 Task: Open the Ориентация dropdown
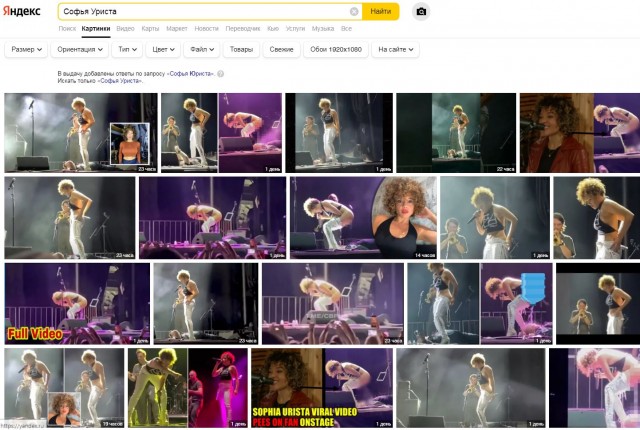point(80,49)
